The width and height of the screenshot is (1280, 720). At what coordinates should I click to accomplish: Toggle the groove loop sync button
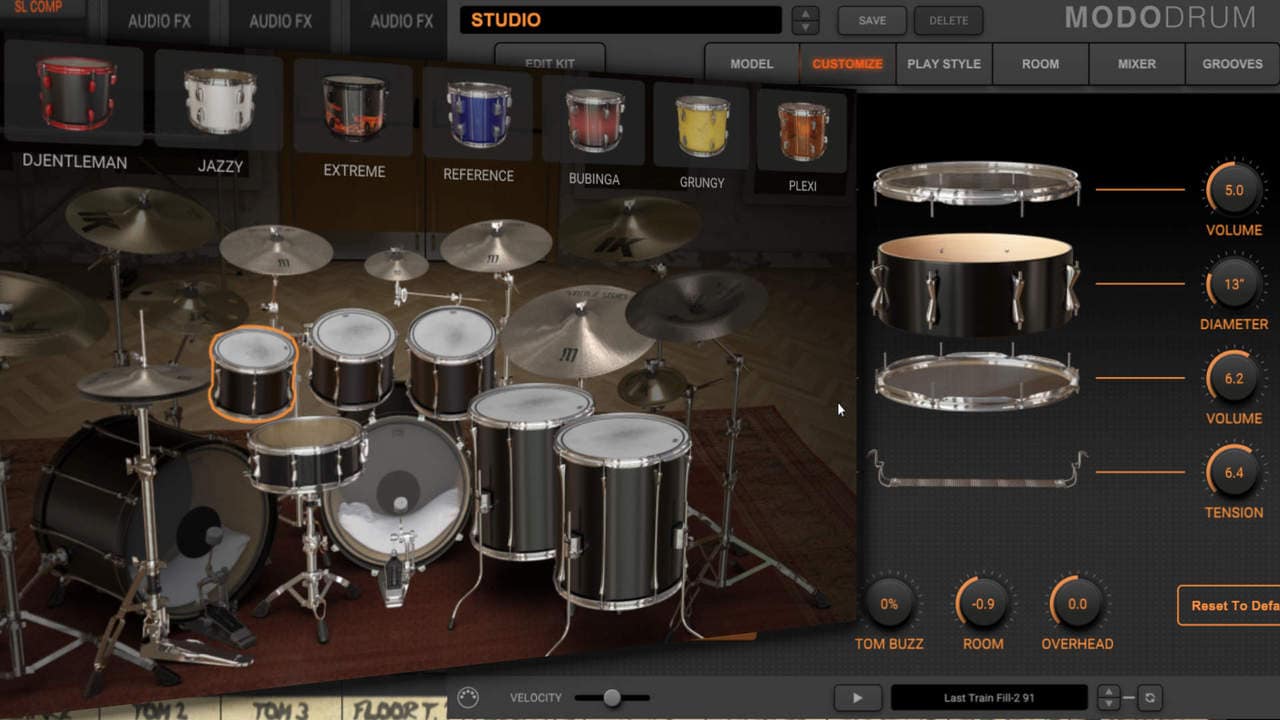[x=1149, y=698]
